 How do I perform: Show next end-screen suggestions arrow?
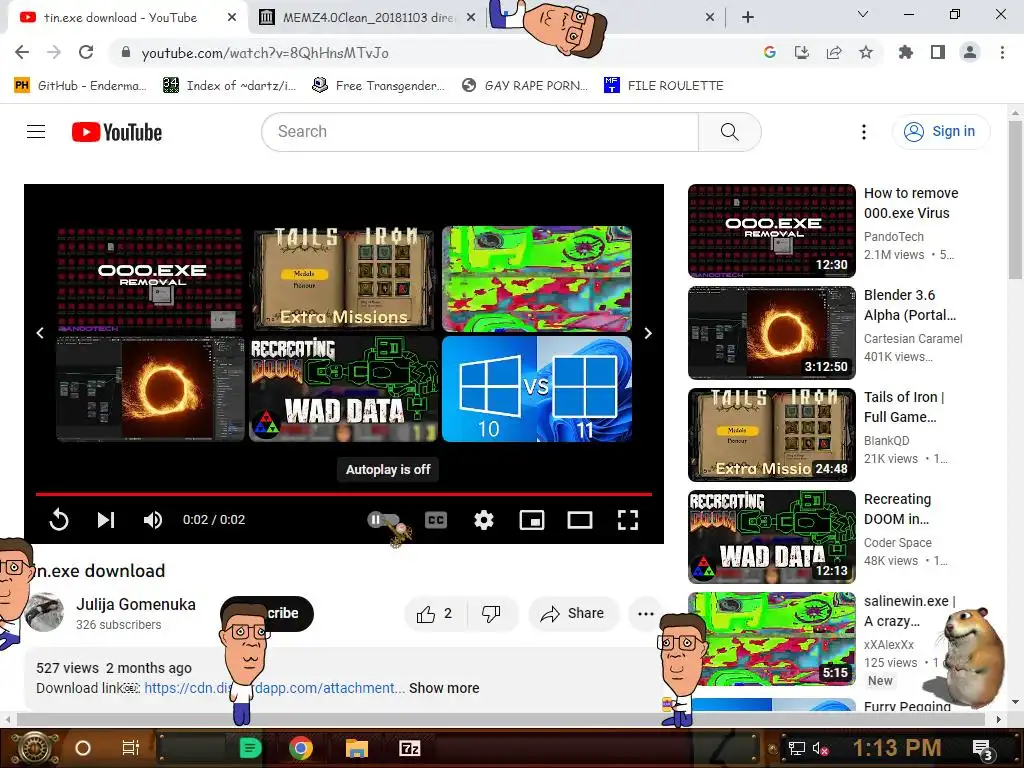[648, 333]
